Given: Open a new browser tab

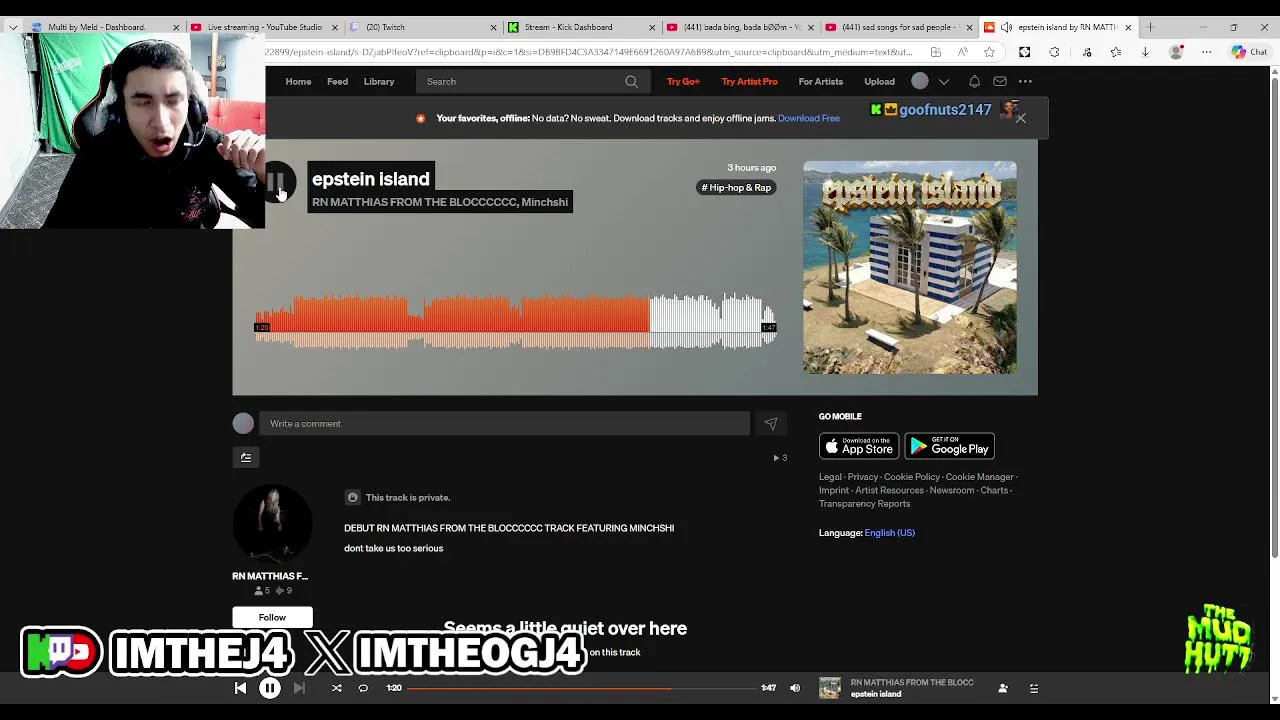Looking at the screenshot, I should (x=1150, y=27).
